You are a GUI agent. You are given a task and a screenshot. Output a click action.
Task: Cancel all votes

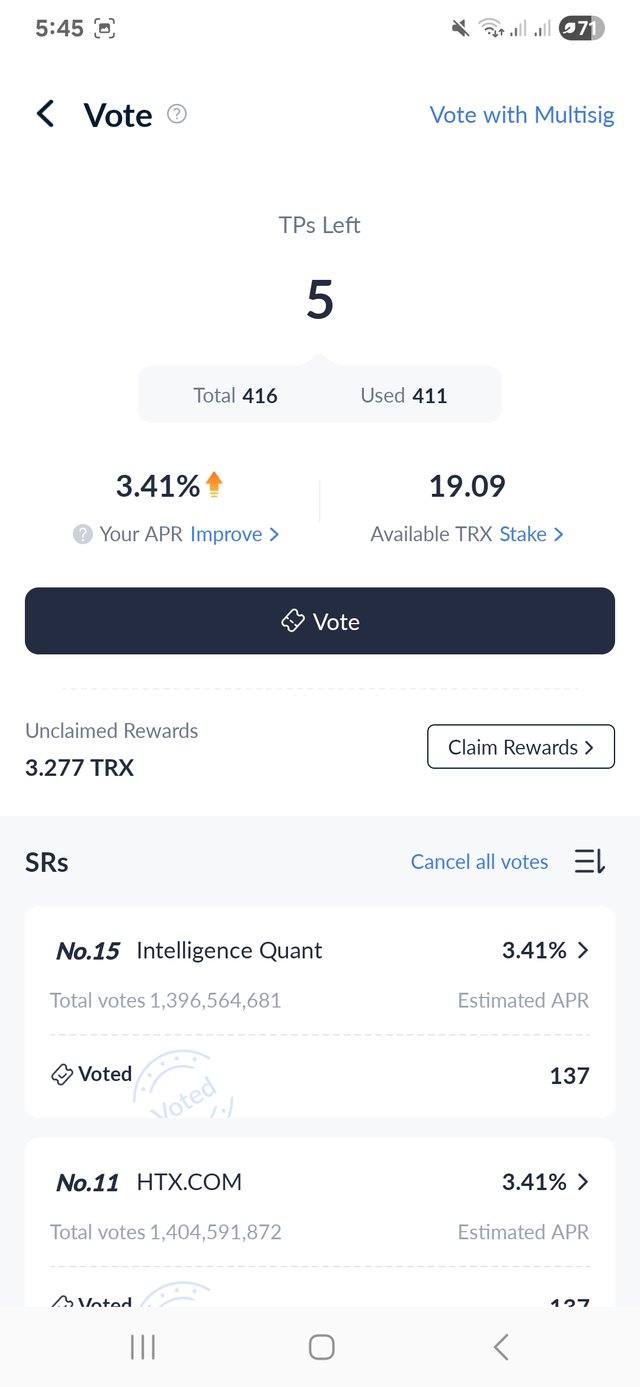coord(479,862)
